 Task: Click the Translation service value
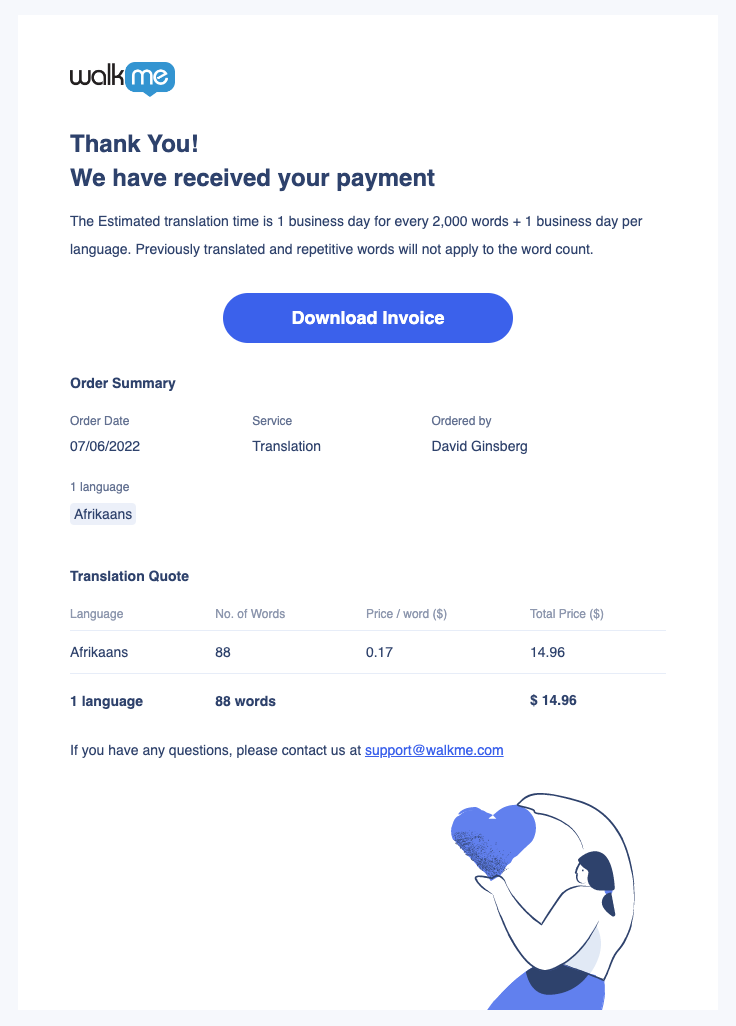pyautogui.click(x=286, y=446)
